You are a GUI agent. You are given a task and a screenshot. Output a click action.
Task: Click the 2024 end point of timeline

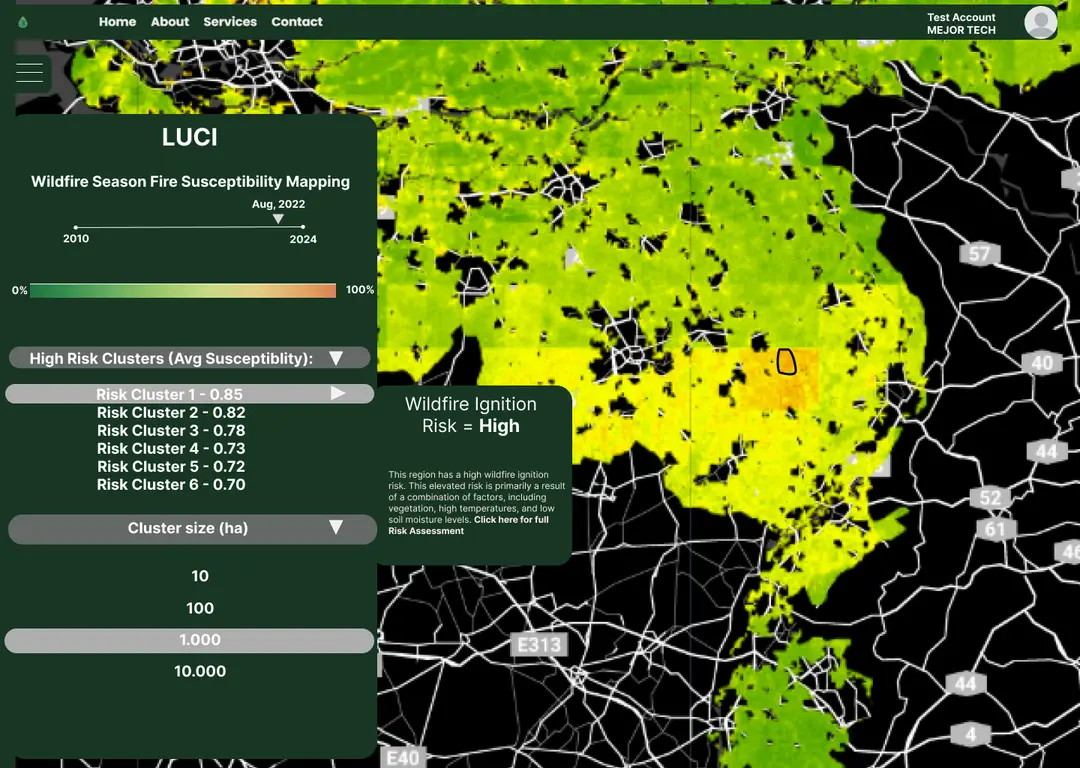click(x=303, y=227)
